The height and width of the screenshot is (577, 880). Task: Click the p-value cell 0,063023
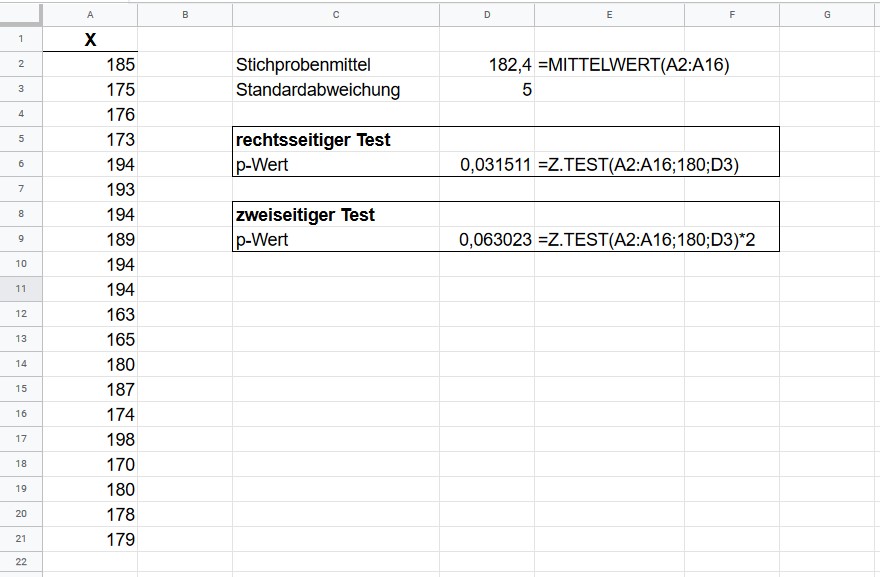[495, 240]
